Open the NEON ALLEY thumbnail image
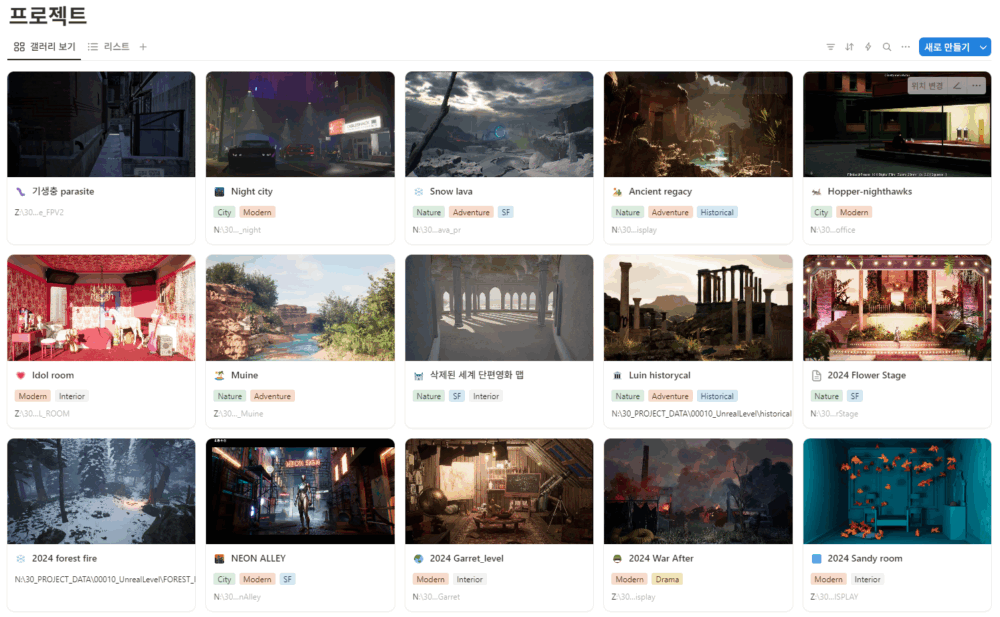The height and width of the screenshot is (617, 1000). click(x=300, y=491)
